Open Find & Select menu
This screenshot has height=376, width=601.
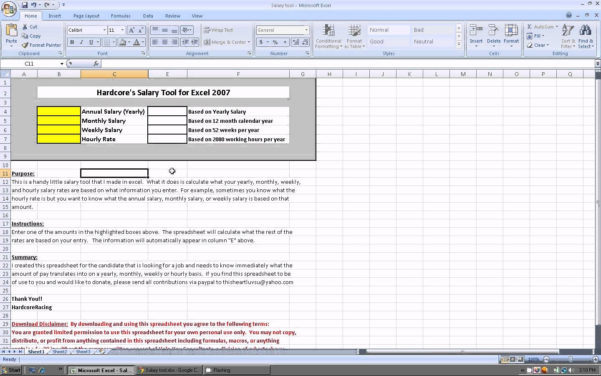pyautogui.click(x=585, y=36)
